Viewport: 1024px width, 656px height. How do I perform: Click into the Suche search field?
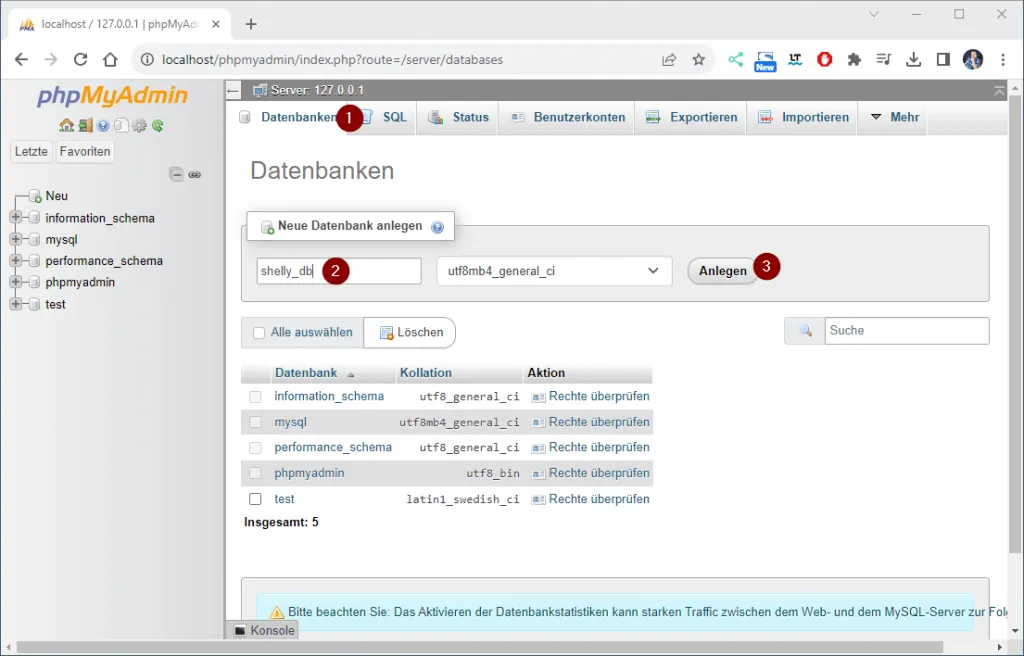[x=905, y=331]
